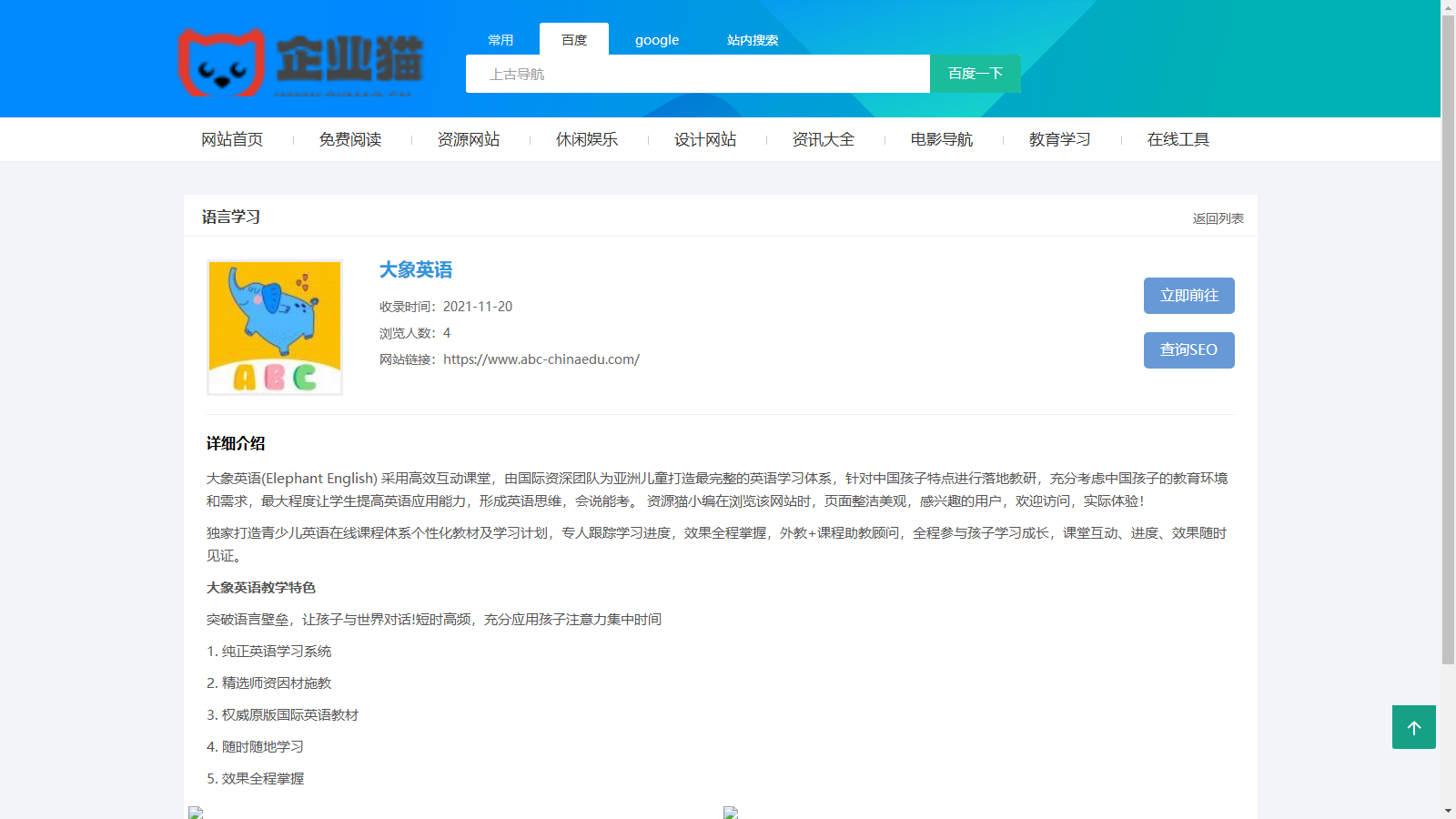Screen dimensions: 1456x819
Task: Click the 企业猫 cat logo
Action: tap(300, 62)
